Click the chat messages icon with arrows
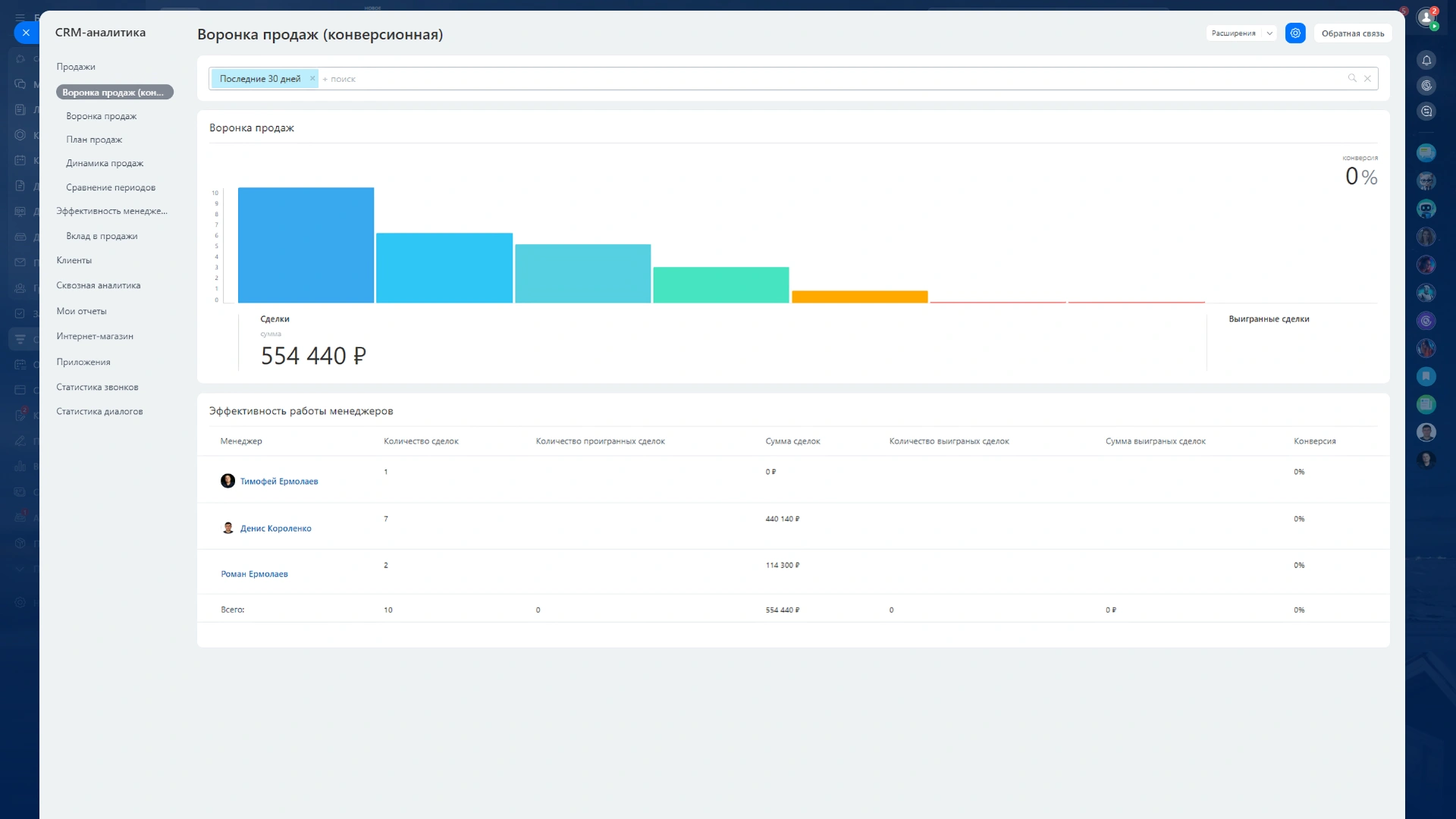 1426,111
